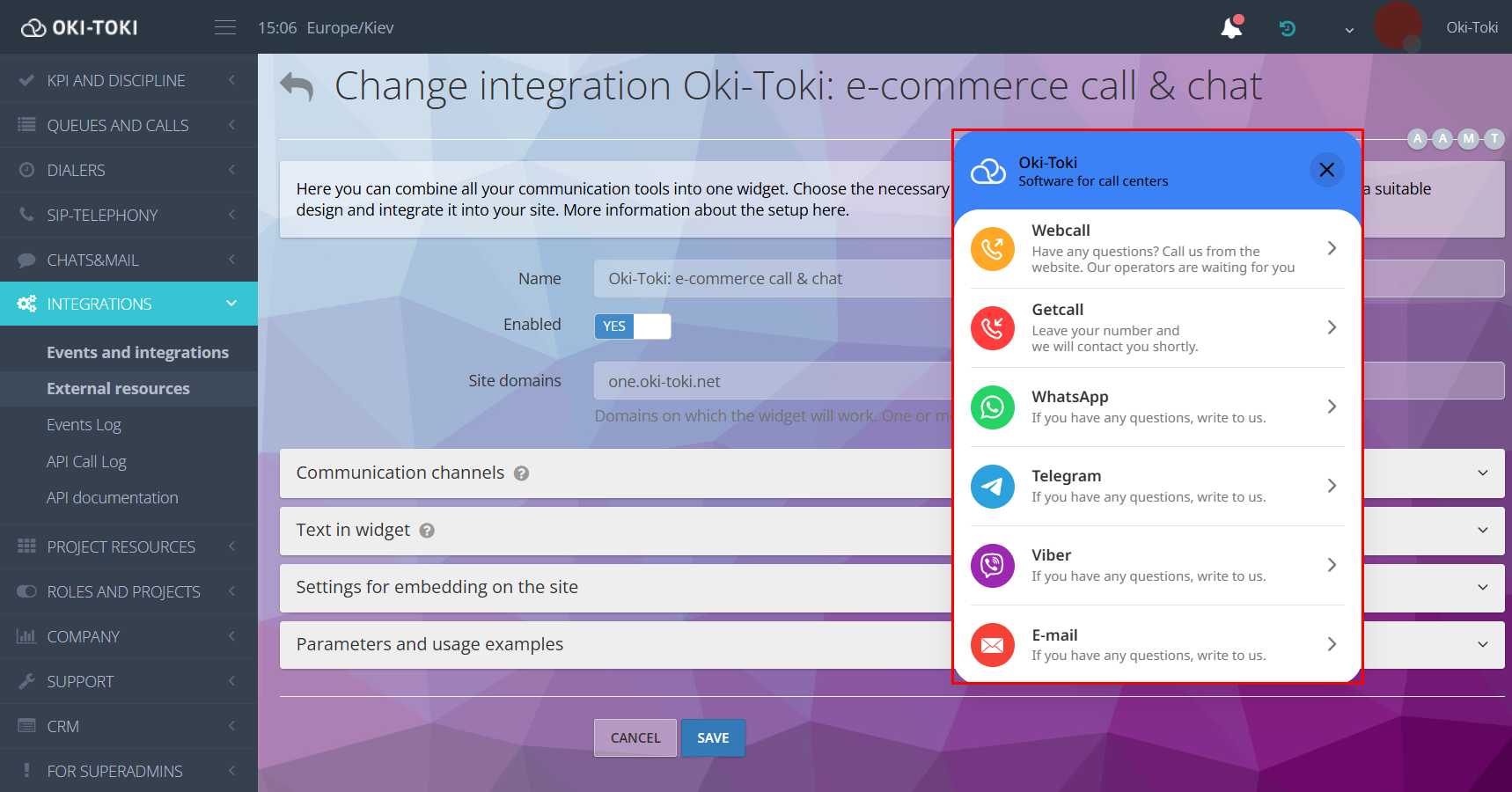Open the Events Log menu item
1512x792 pixels.
click(x=84, y=425)
